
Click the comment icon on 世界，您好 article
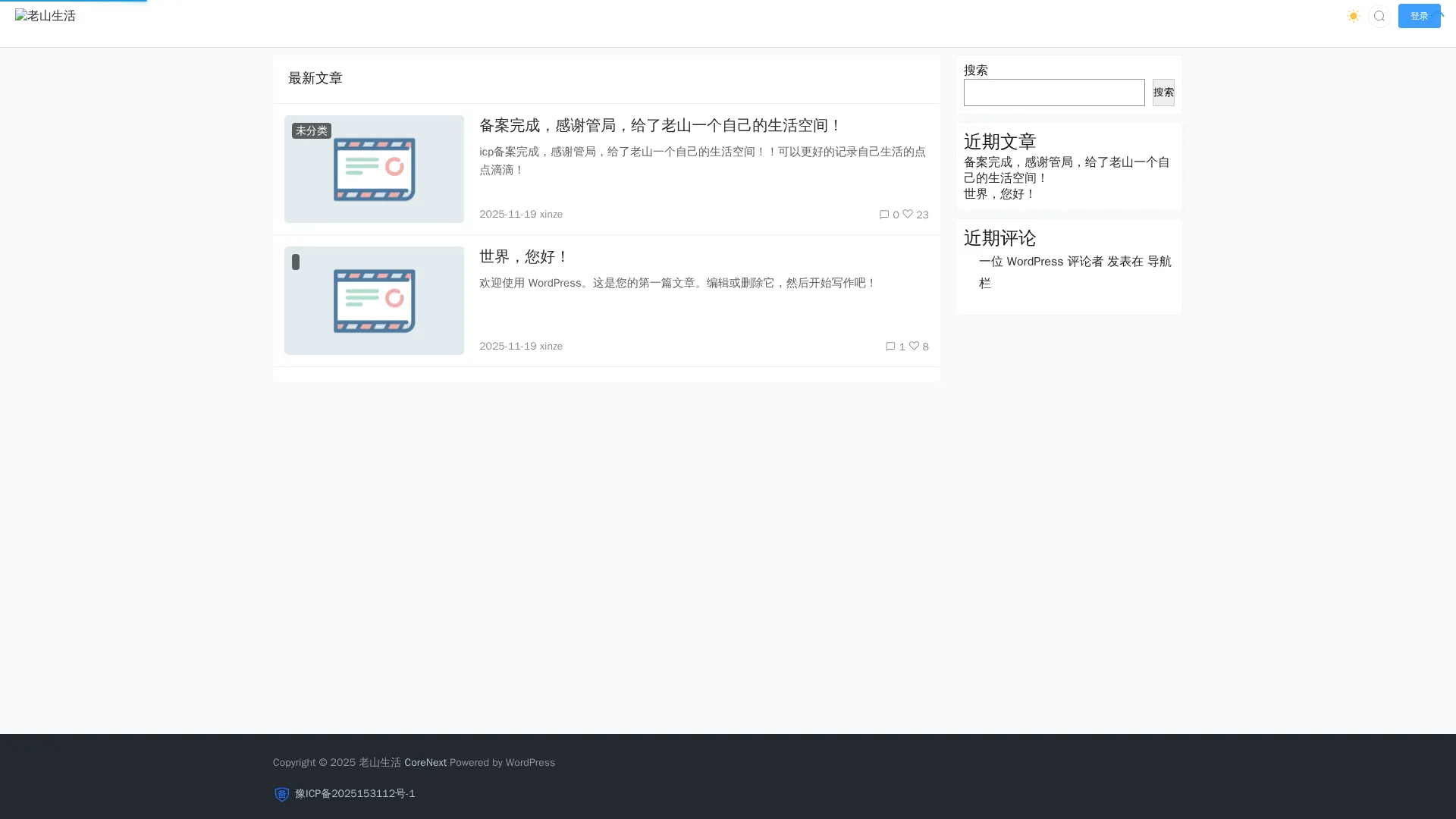(890, 347)
